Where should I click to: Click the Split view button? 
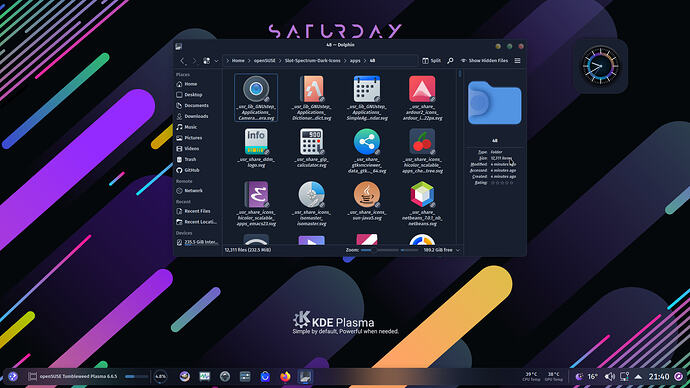coord(431,61)
